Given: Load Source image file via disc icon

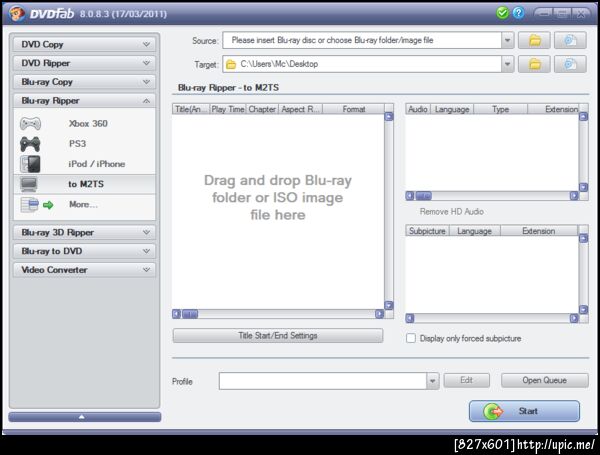Looking at the screenshot, I should pos(570,40).
